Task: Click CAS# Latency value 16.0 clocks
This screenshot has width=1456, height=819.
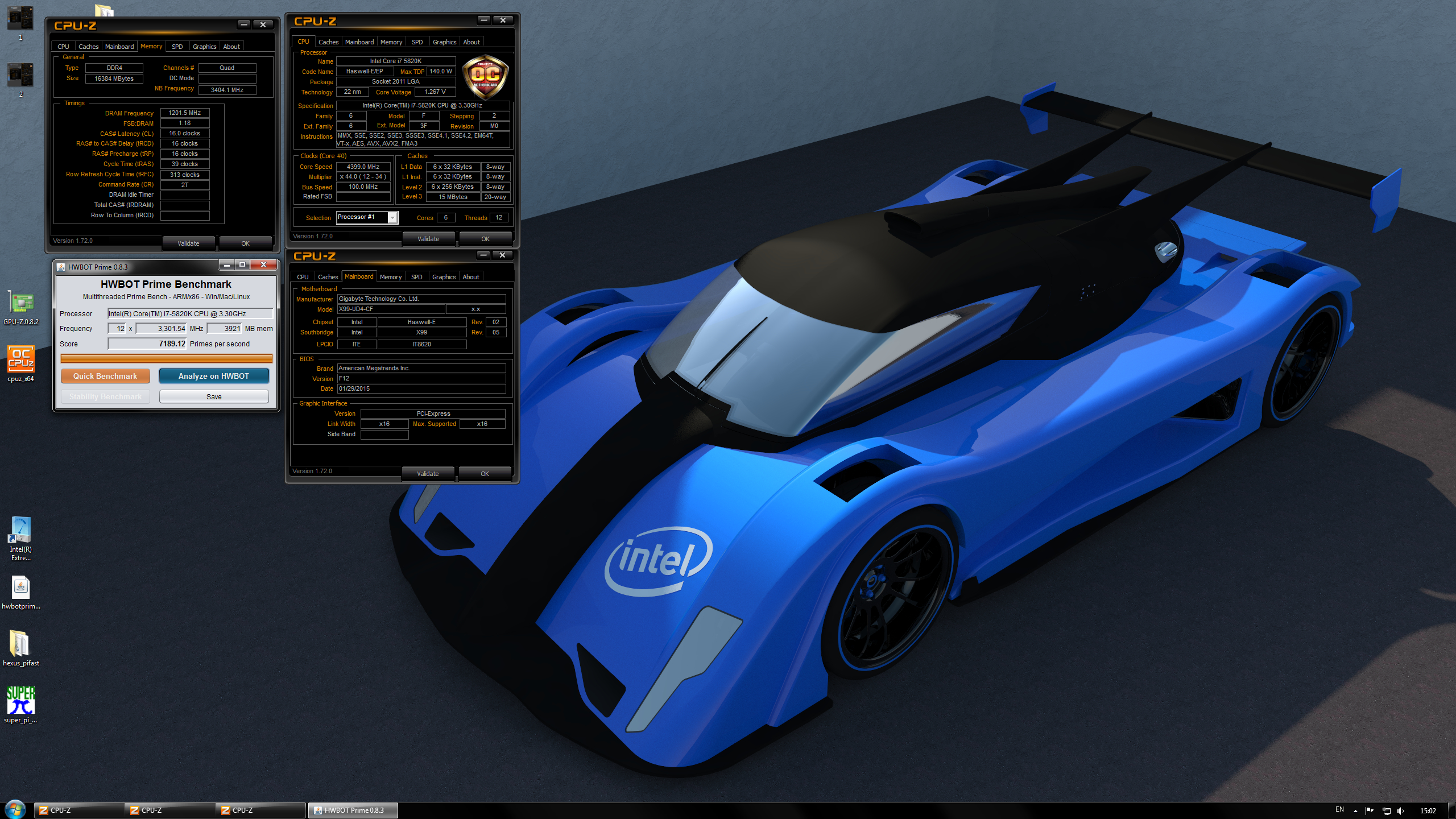Action: tap(185, 133)
